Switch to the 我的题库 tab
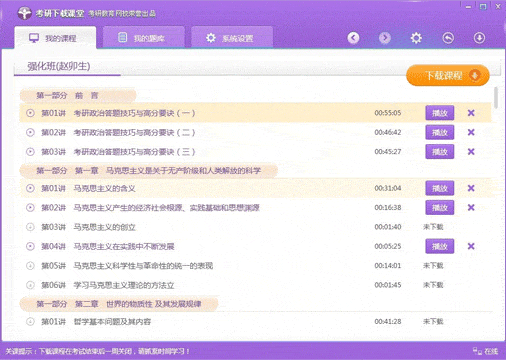This screenshot has height=360, width=506. pyautogui.click(x=144, y=38)
